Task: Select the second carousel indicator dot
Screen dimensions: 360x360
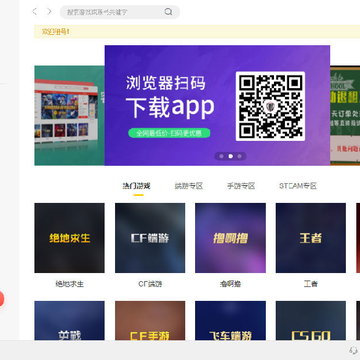Action: (x=230, y=156)
